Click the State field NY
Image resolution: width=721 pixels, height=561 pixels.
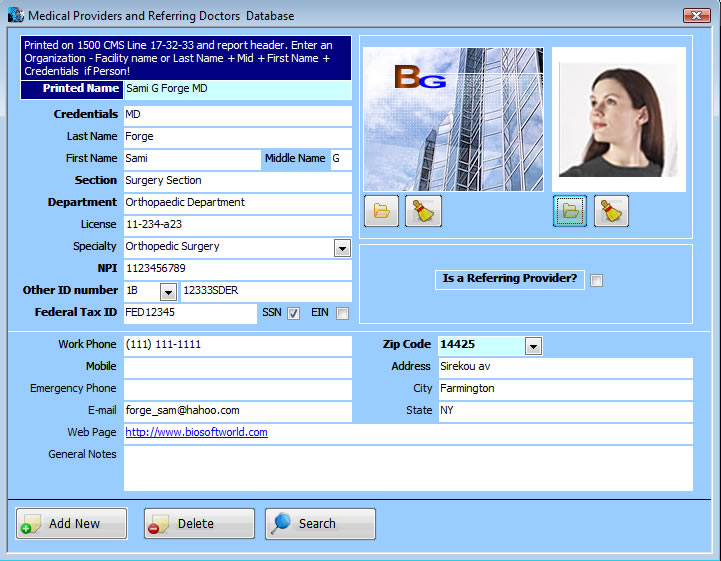point(566,412)
